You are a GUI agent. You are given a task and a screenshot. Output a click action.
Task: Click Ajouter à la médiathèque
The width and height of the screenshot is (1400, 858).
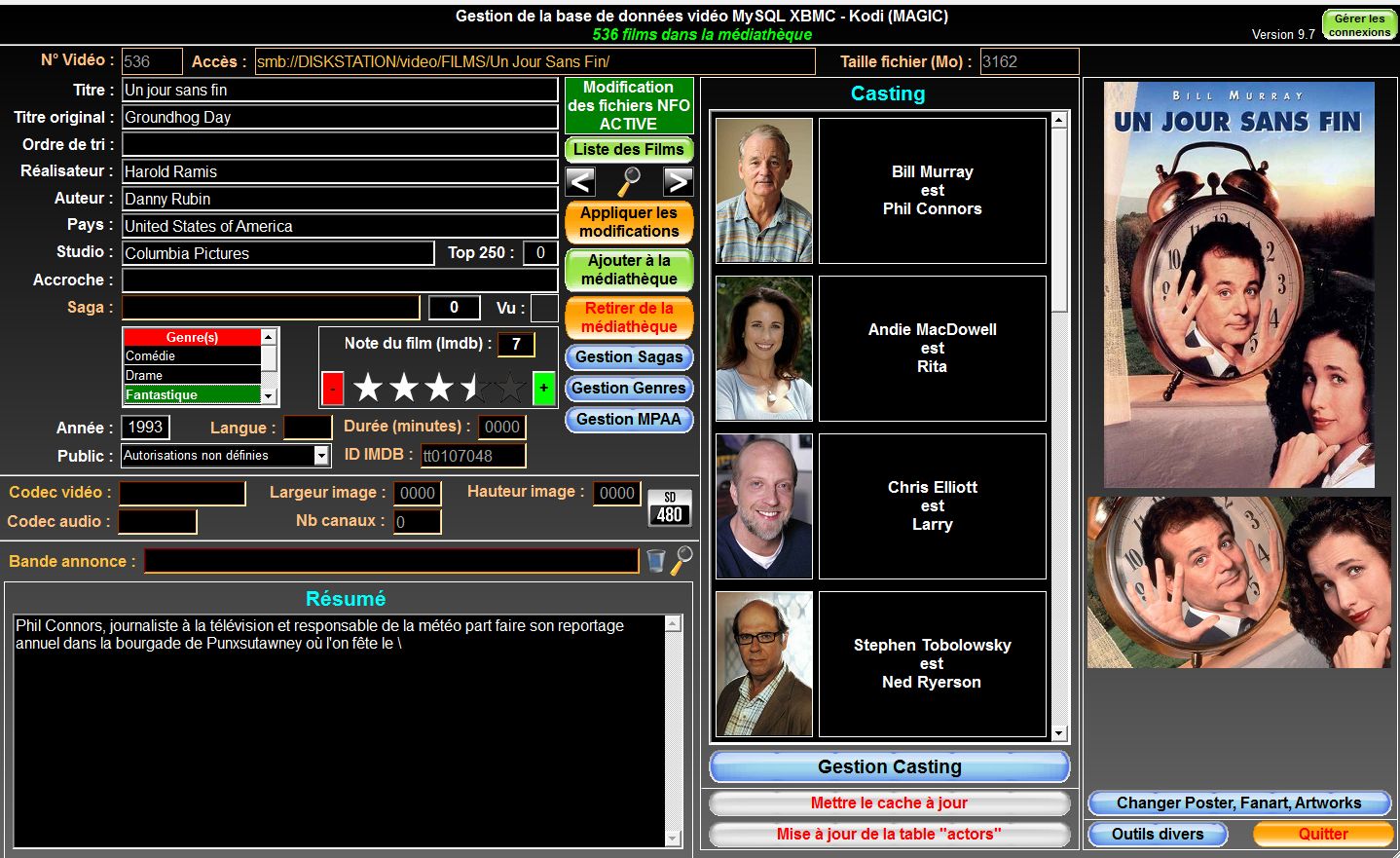click(629, 270)
